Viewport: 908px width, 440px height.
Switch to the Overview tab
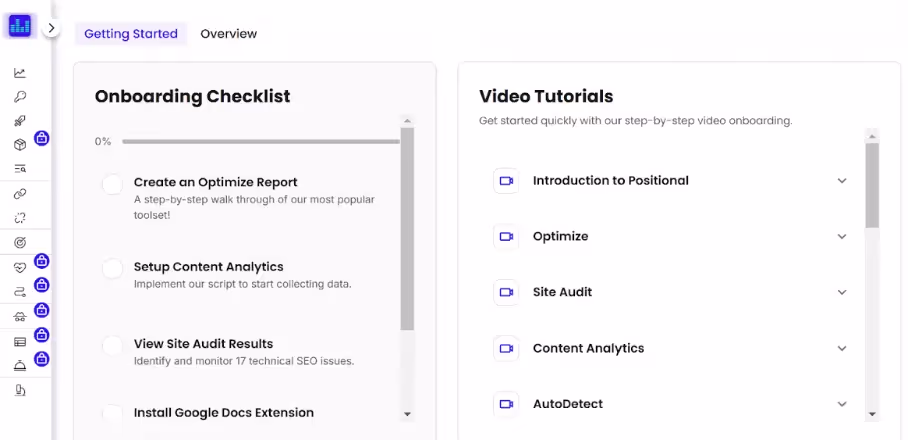229,34
